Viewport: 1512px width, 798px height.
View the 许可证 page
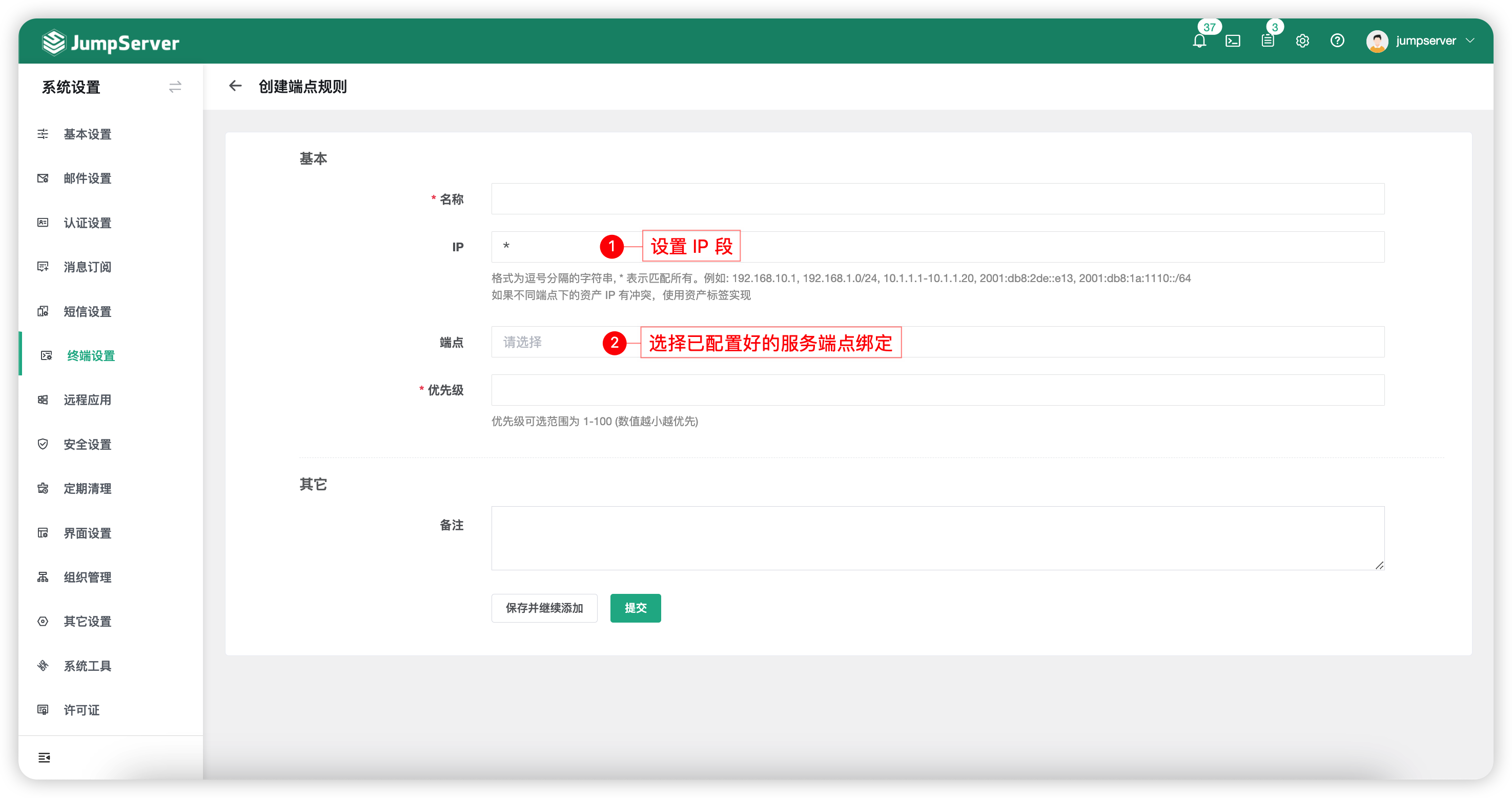tap(81, 709)
